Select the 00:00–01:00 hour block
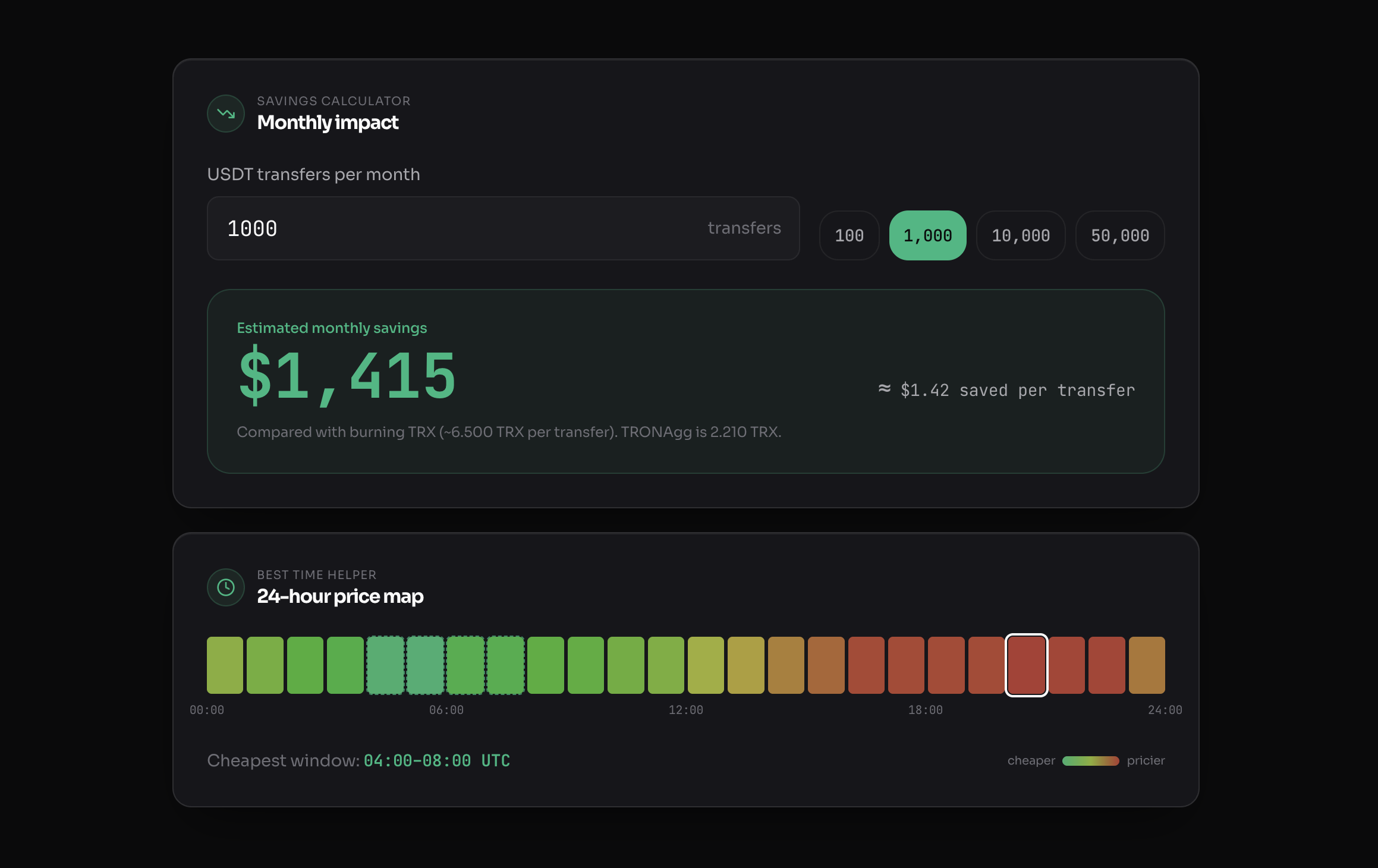The image size is (1378, 868). [225, 665]
